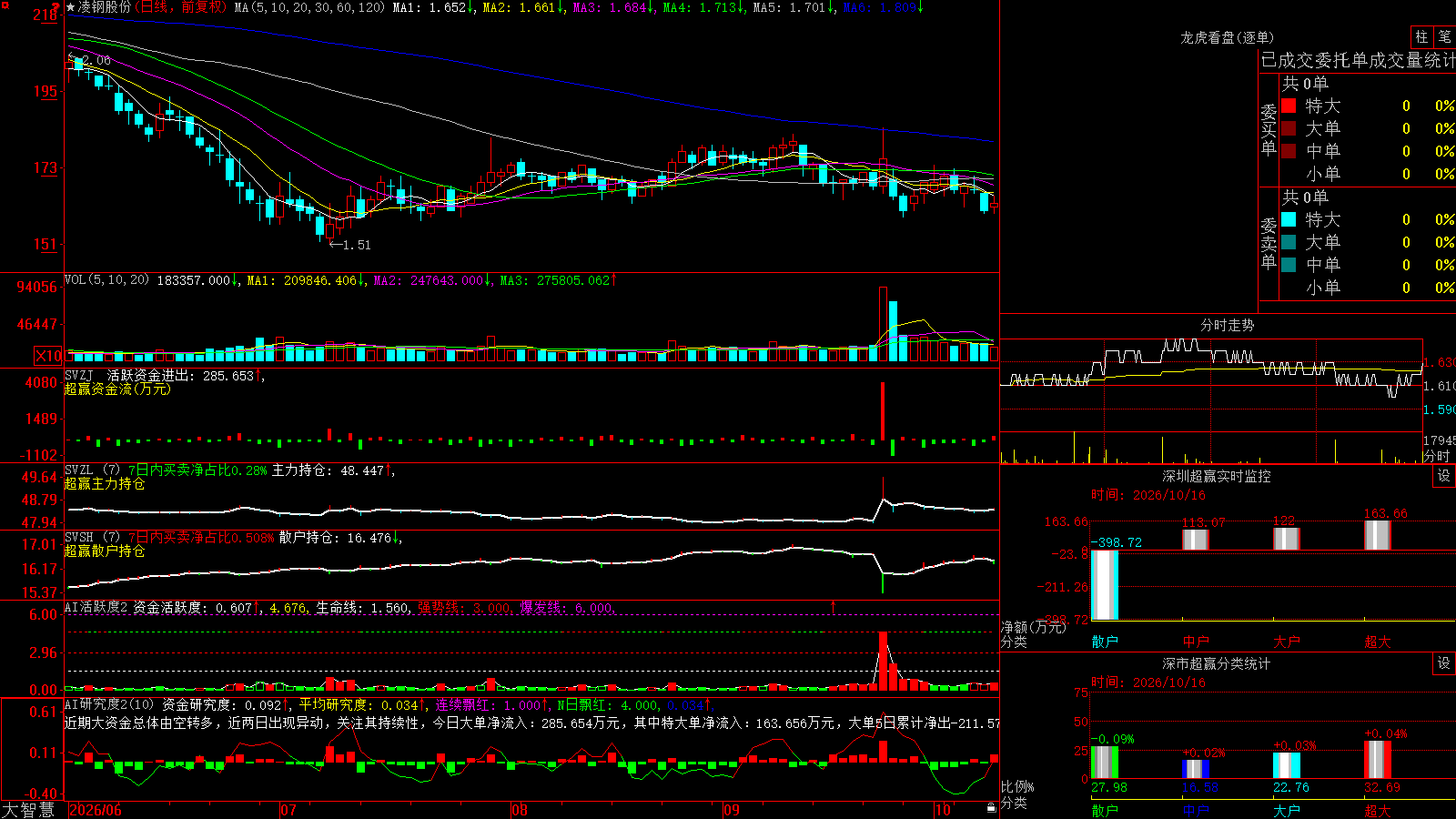Click the 大智慧 logo at bottom-left

[28, 810]
